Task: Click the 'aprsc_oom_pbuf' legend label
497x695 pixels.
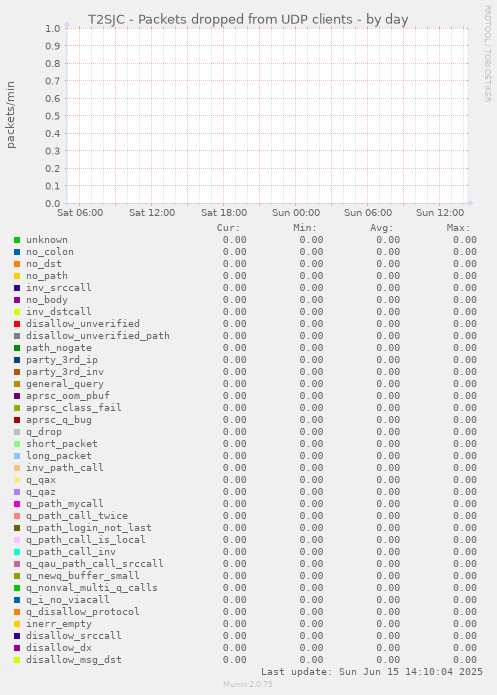Action: [68, 396]
